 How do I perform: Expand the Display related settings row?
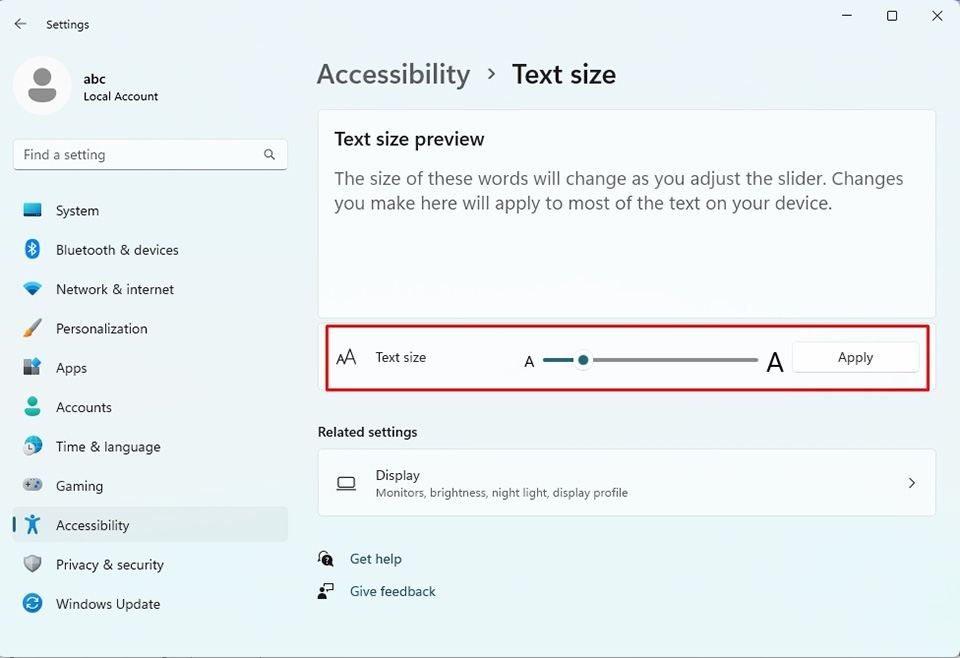coord(627,483)
